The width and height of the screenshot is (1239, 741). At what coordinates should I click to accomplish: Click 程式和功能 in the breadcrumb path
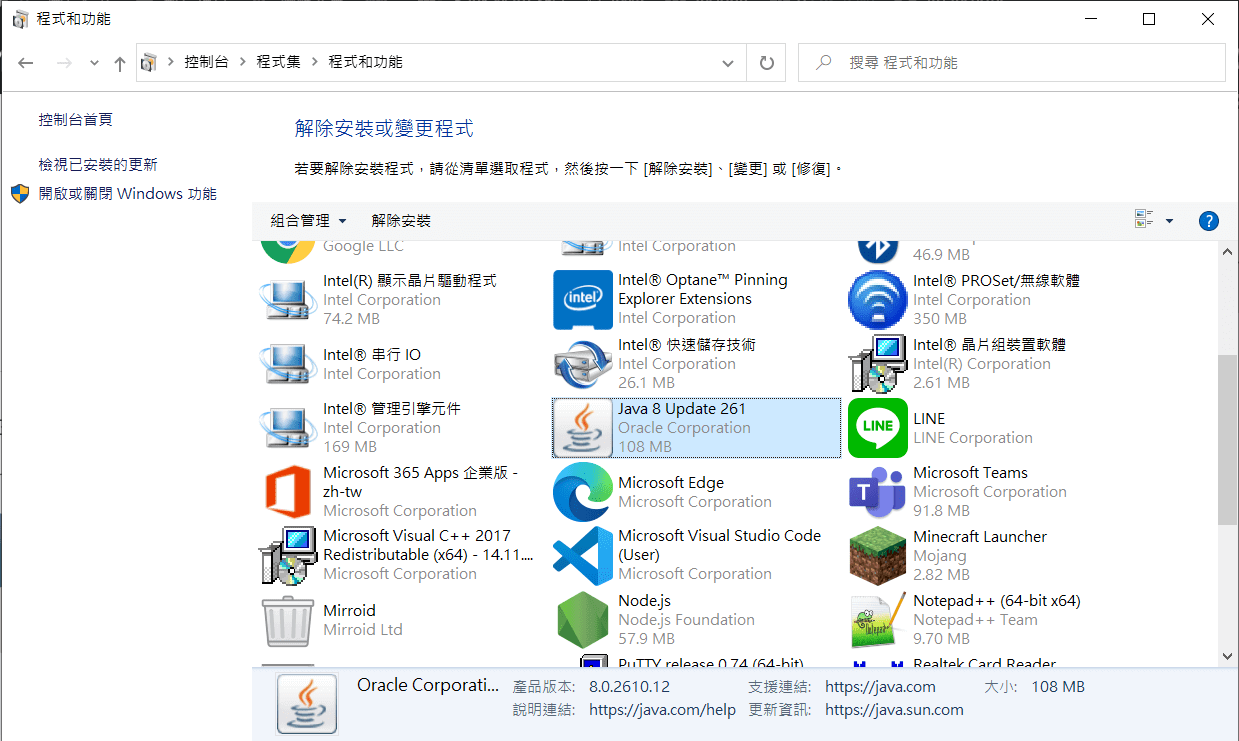[366, 62]
